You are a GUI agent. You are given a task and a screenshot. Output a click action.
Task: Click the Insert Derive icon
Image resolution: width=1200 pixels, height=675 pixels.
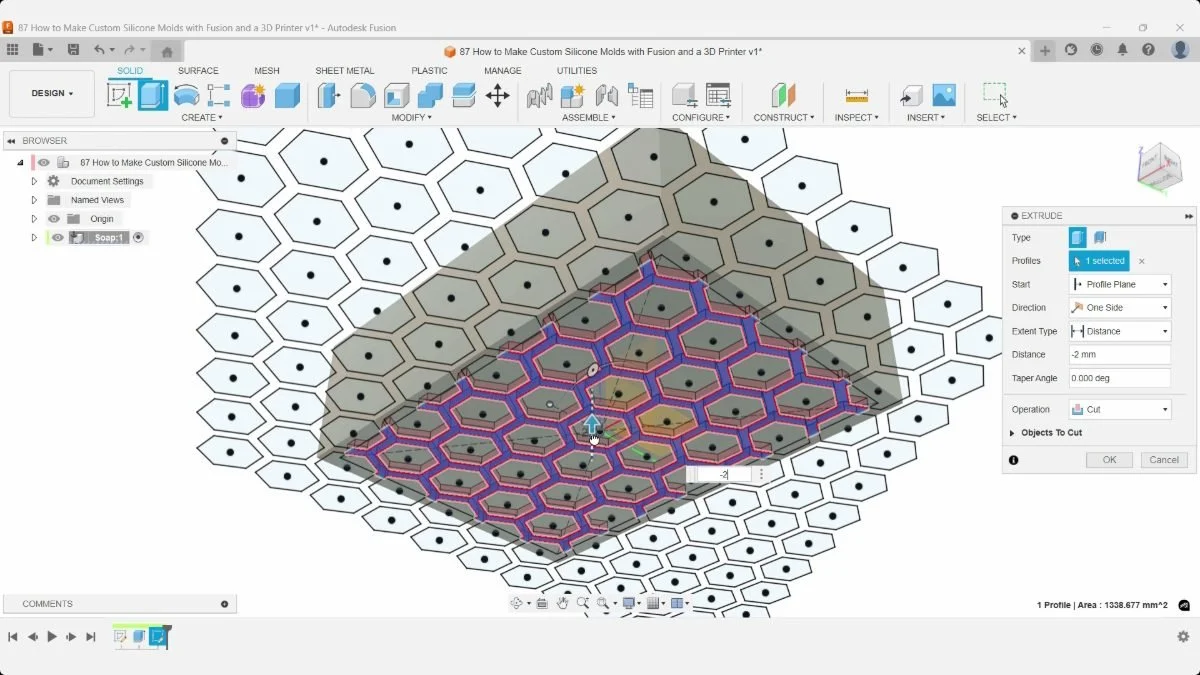click(911, 95)
